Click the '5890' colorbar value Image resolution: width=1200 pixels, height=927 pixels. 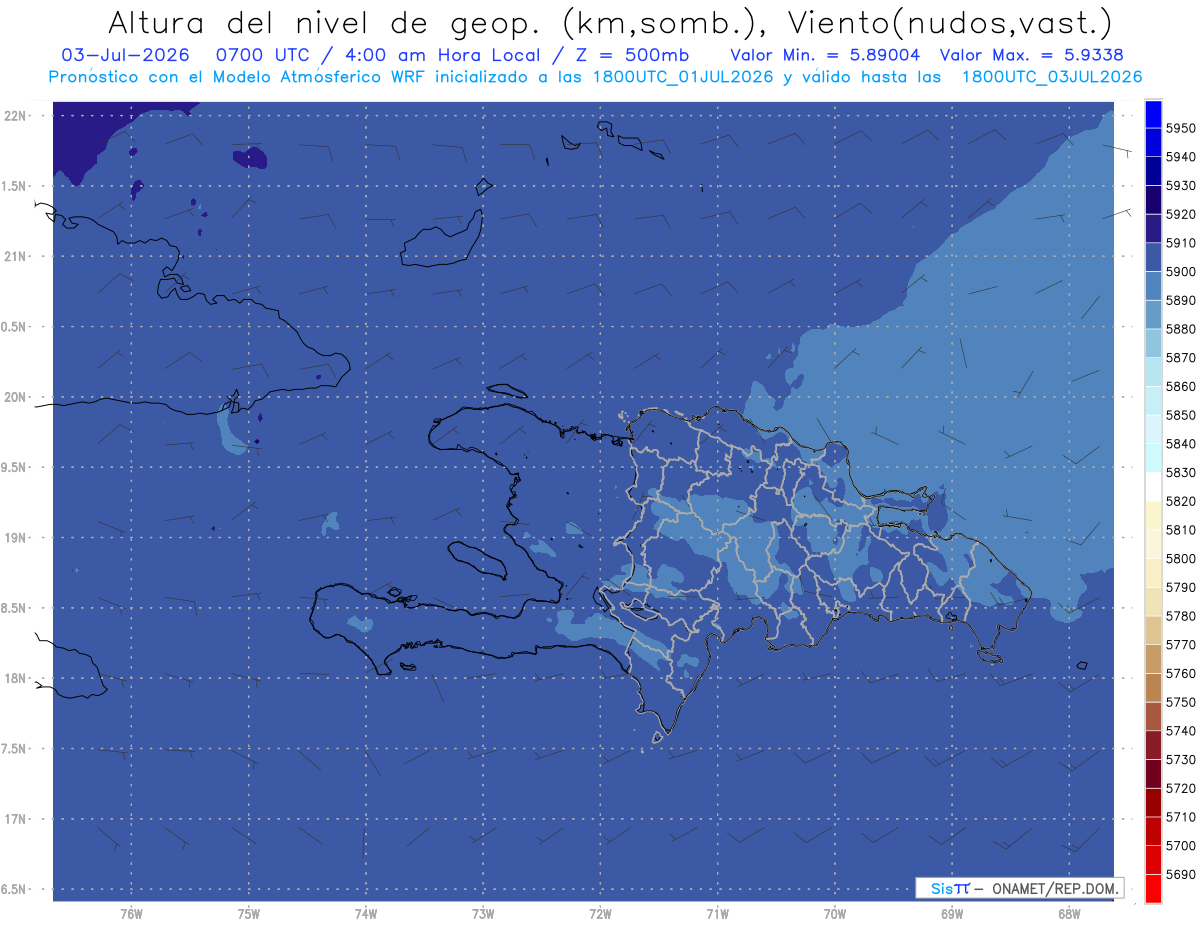point(1180,300)
